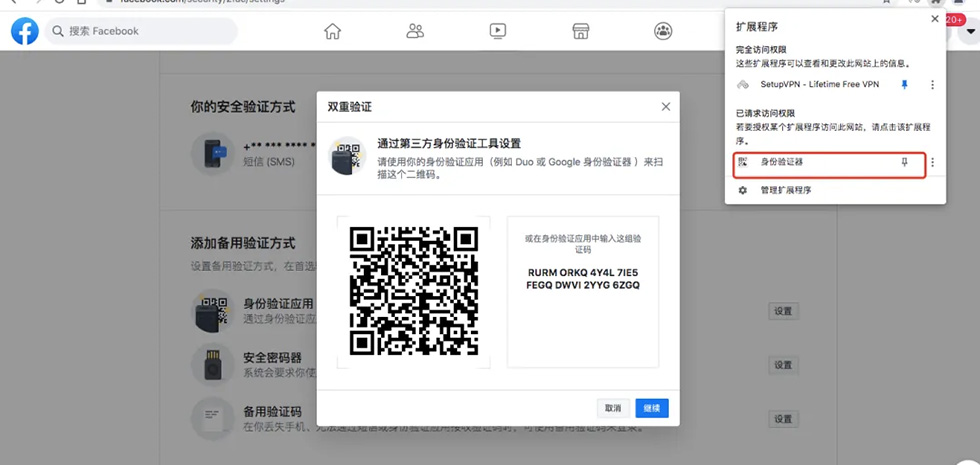Screen dimensions: 980x465
Task: Click the 继续 button in dialog
Action: click(652, 408)
